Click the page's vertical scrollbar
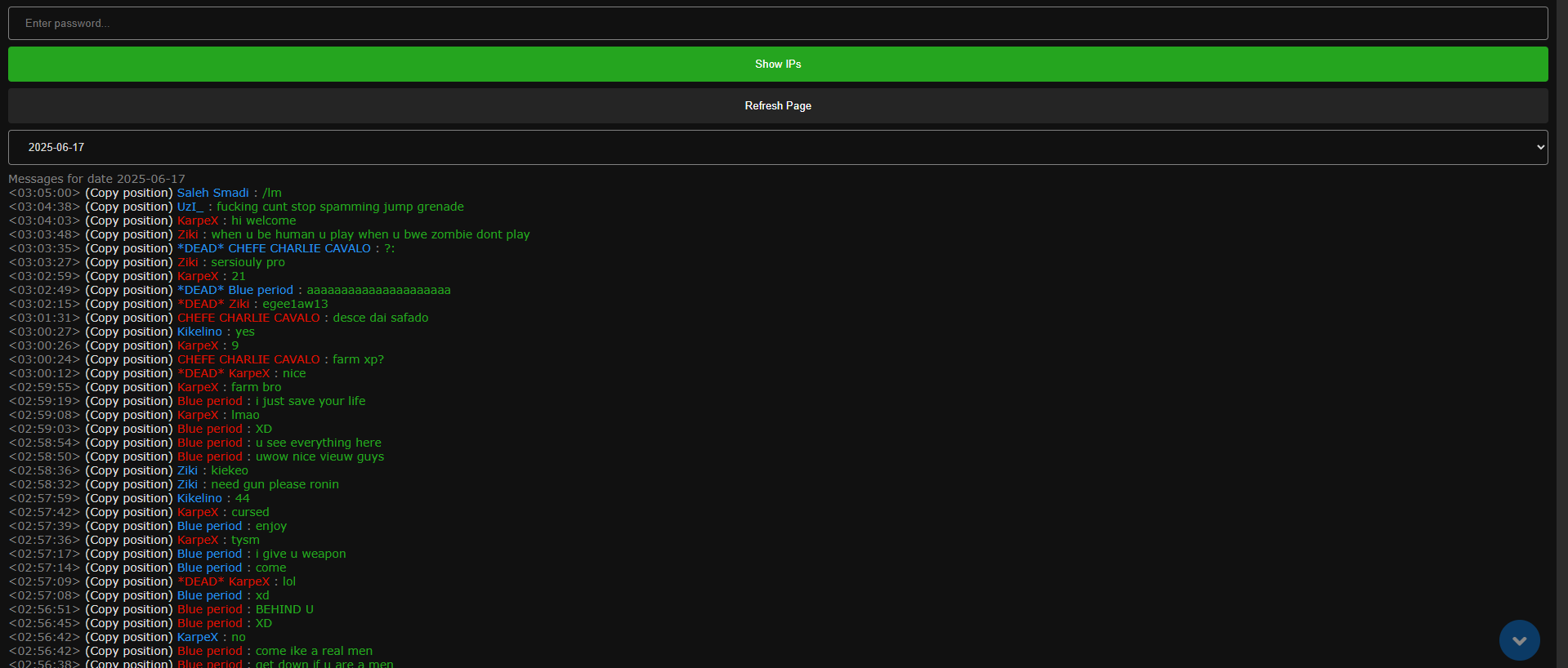This screenshot has height=668, width=1568. coord(1561,327)
